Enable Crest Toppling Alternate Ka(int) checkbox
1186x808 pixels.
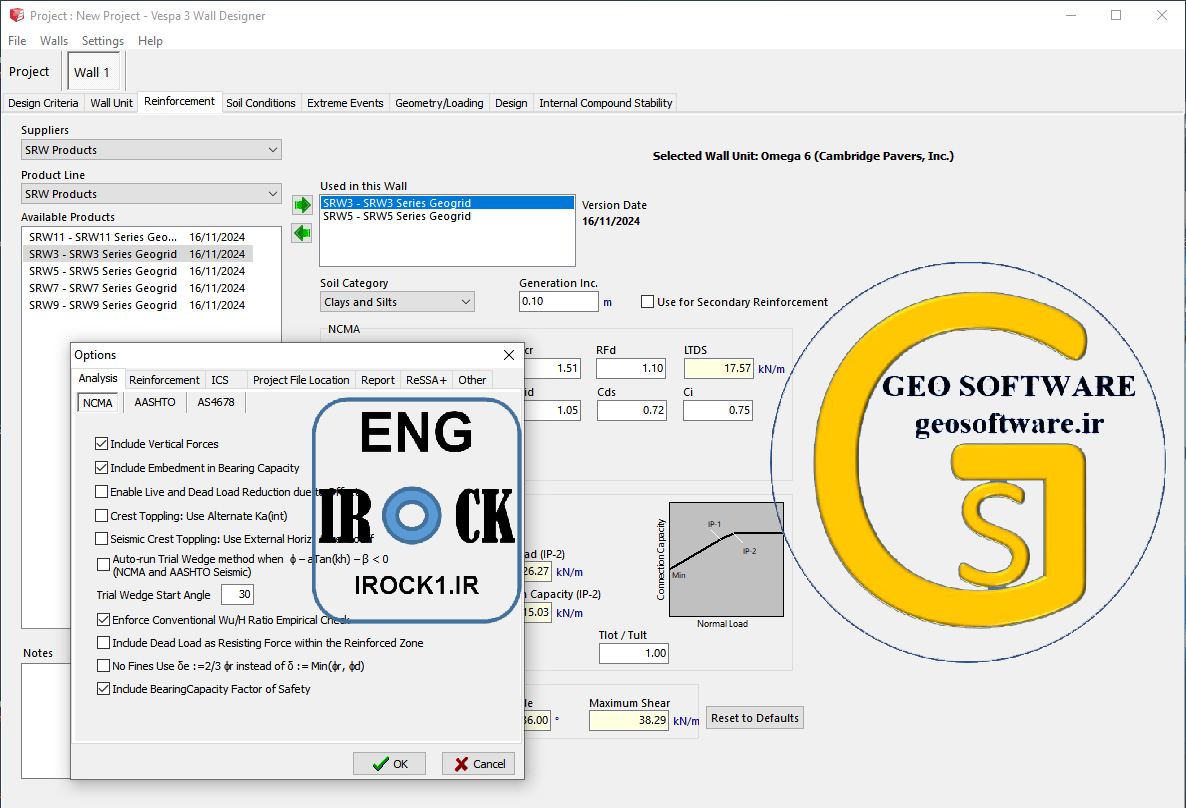pos(101,516)
